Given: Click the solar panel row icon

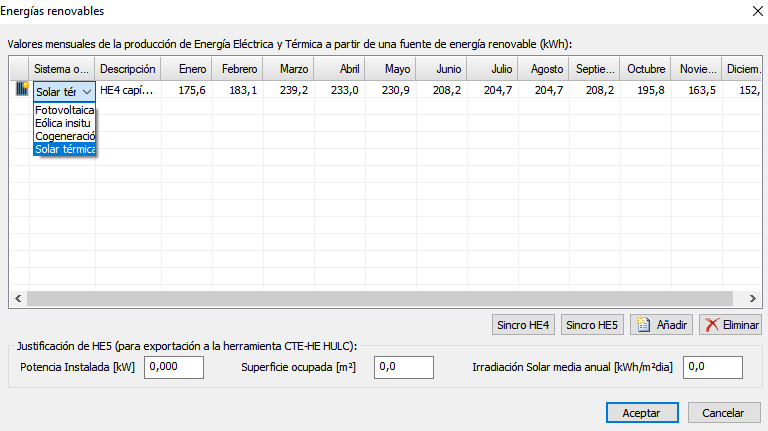Looking at the screenshot, I should (20, 90).
